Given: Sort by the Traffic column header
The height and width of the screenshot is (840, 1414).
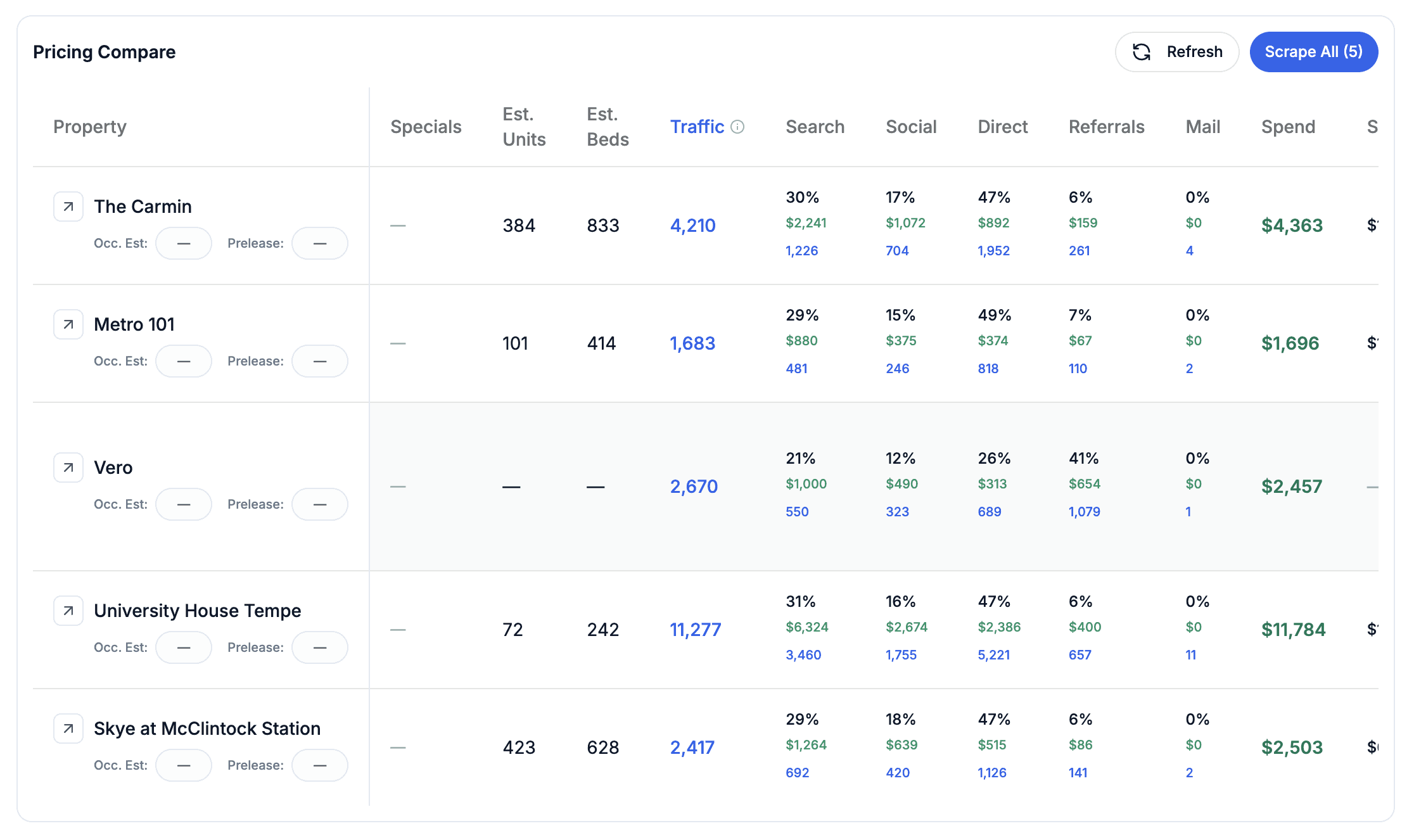Looking at the screenshot, I should click(x=697, y=127).
